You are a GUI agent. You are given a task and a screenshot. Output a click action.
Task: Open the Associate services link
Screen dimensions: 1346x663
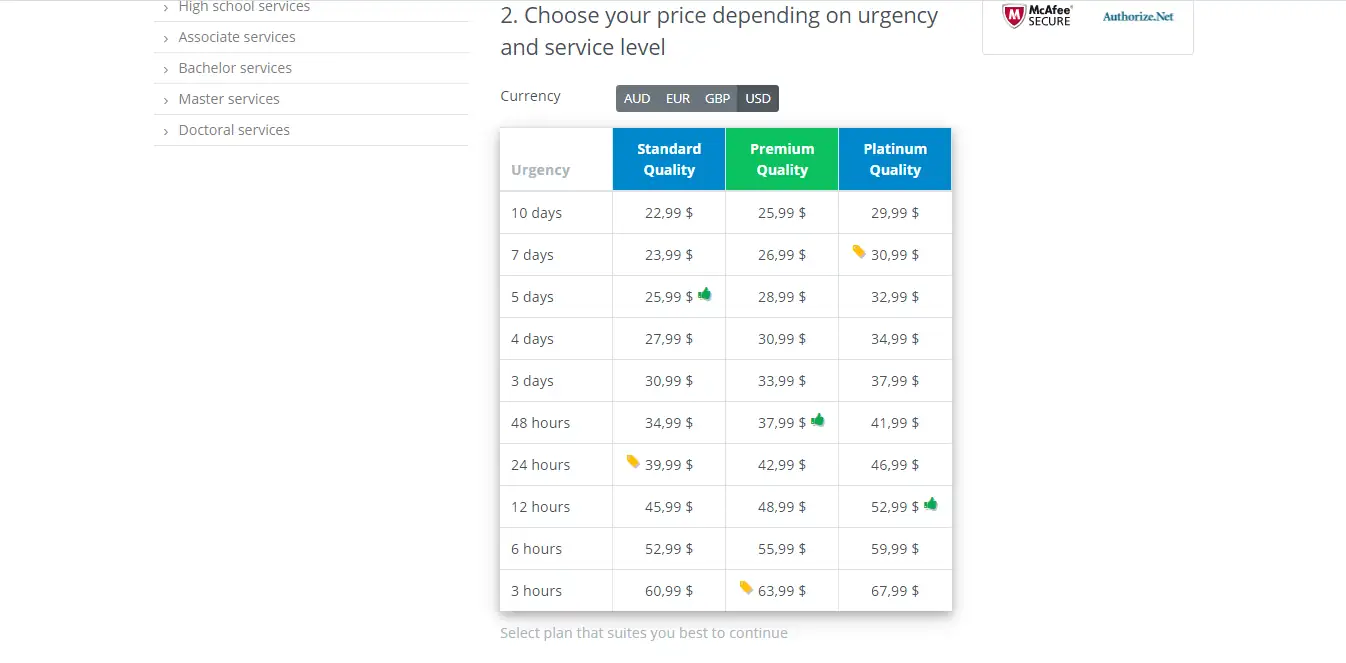tap(237, 37)
